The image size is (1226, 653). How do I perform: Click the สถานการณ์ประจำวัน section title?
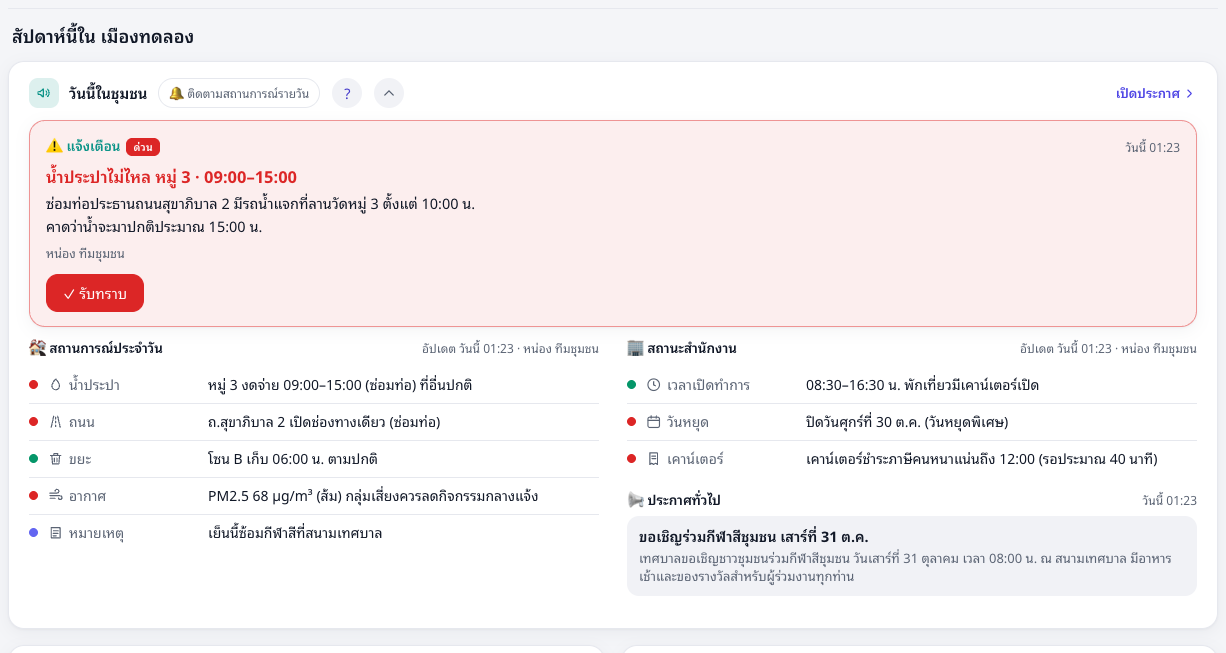pos(106,348)
